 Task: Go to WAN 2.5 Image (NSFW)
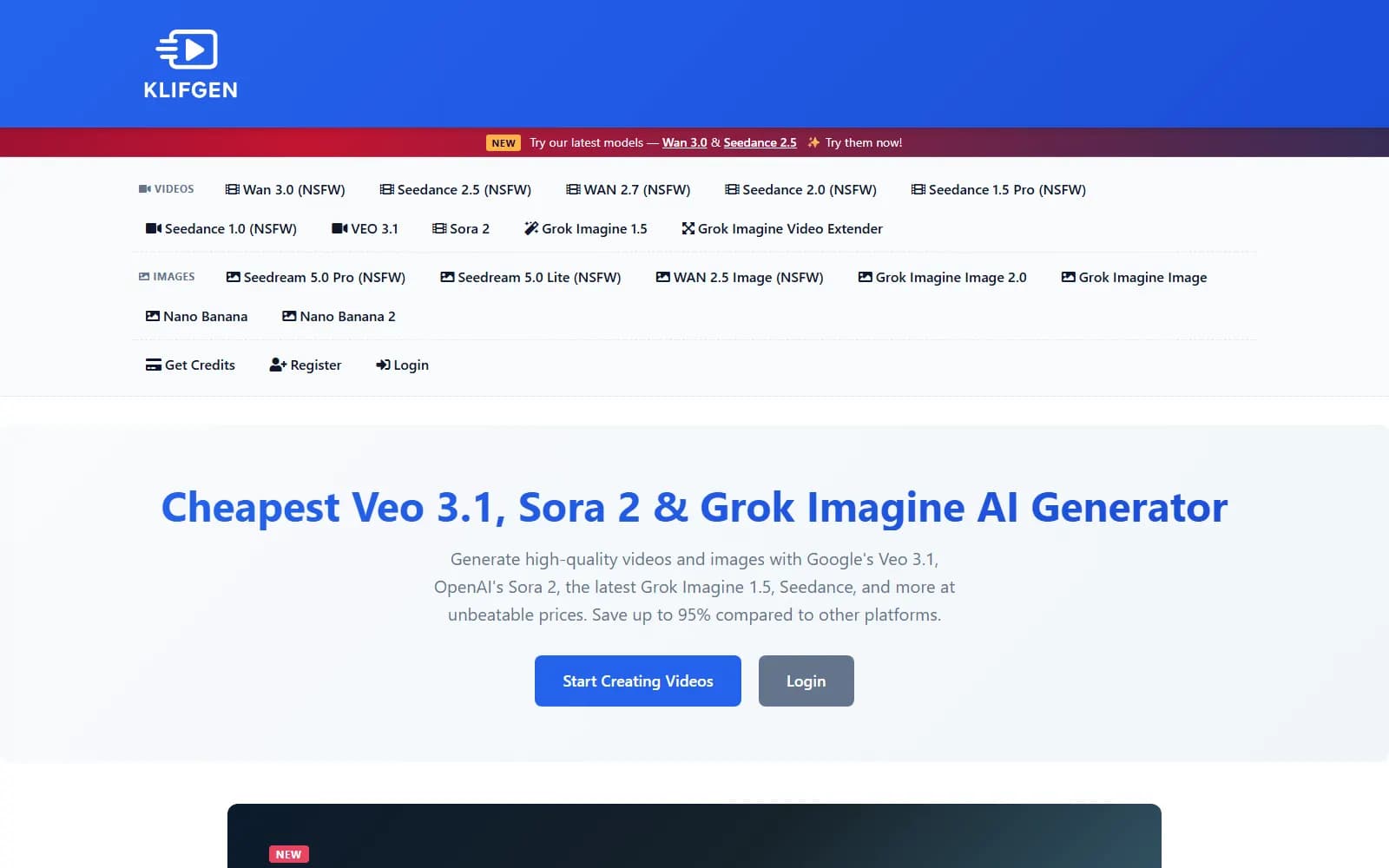[740, 277]
